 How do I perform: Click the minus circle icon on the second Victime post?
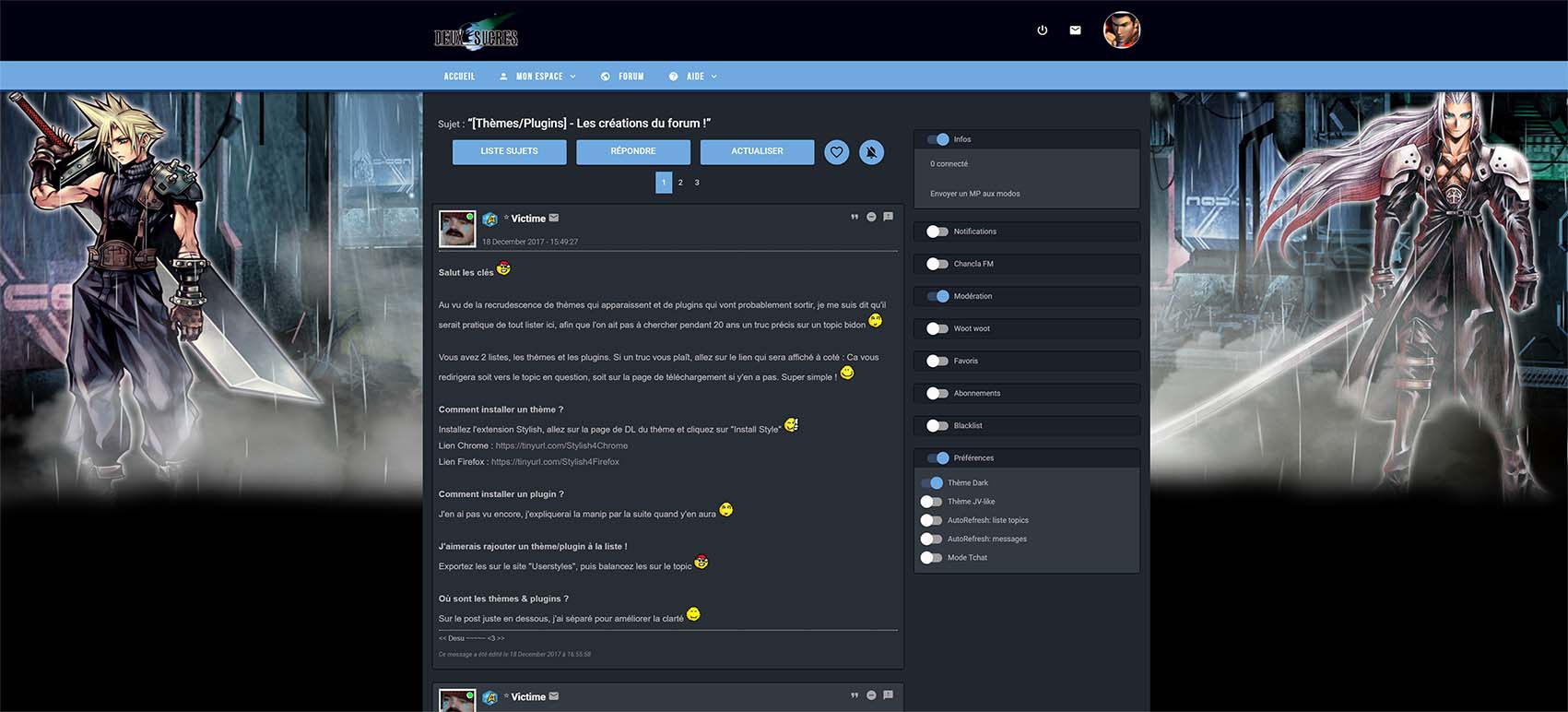coord(871,695)
